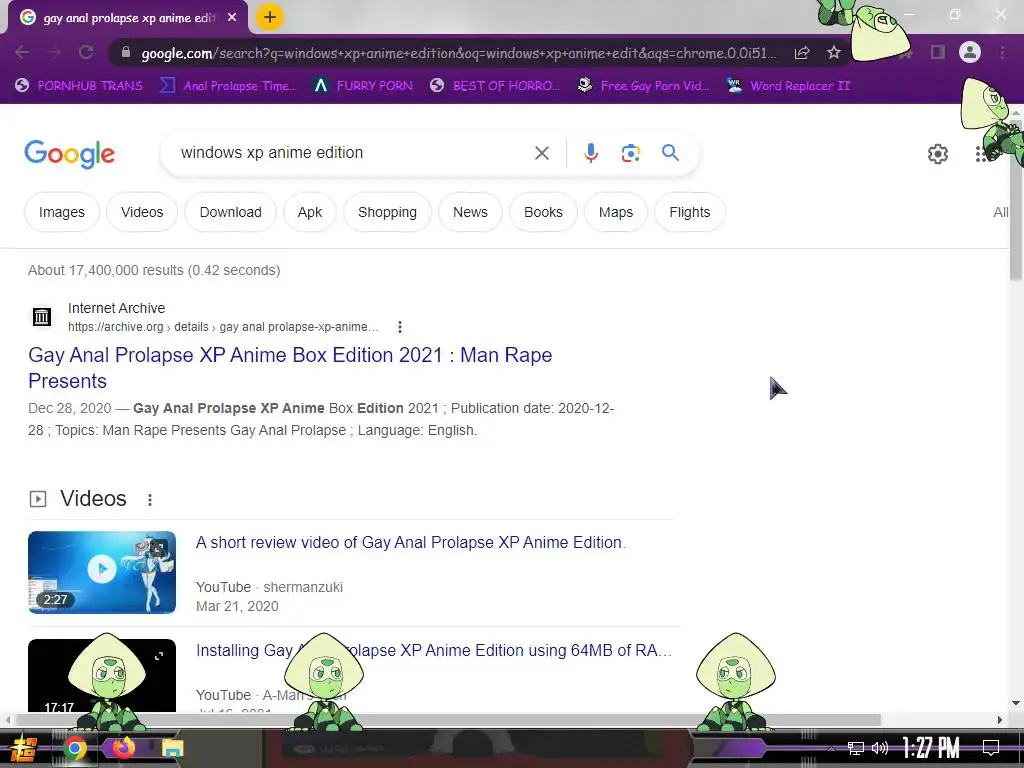Viewport: 1024px width, 768px height.
Task: Click the lock site information icon
Action: (126, 52)
